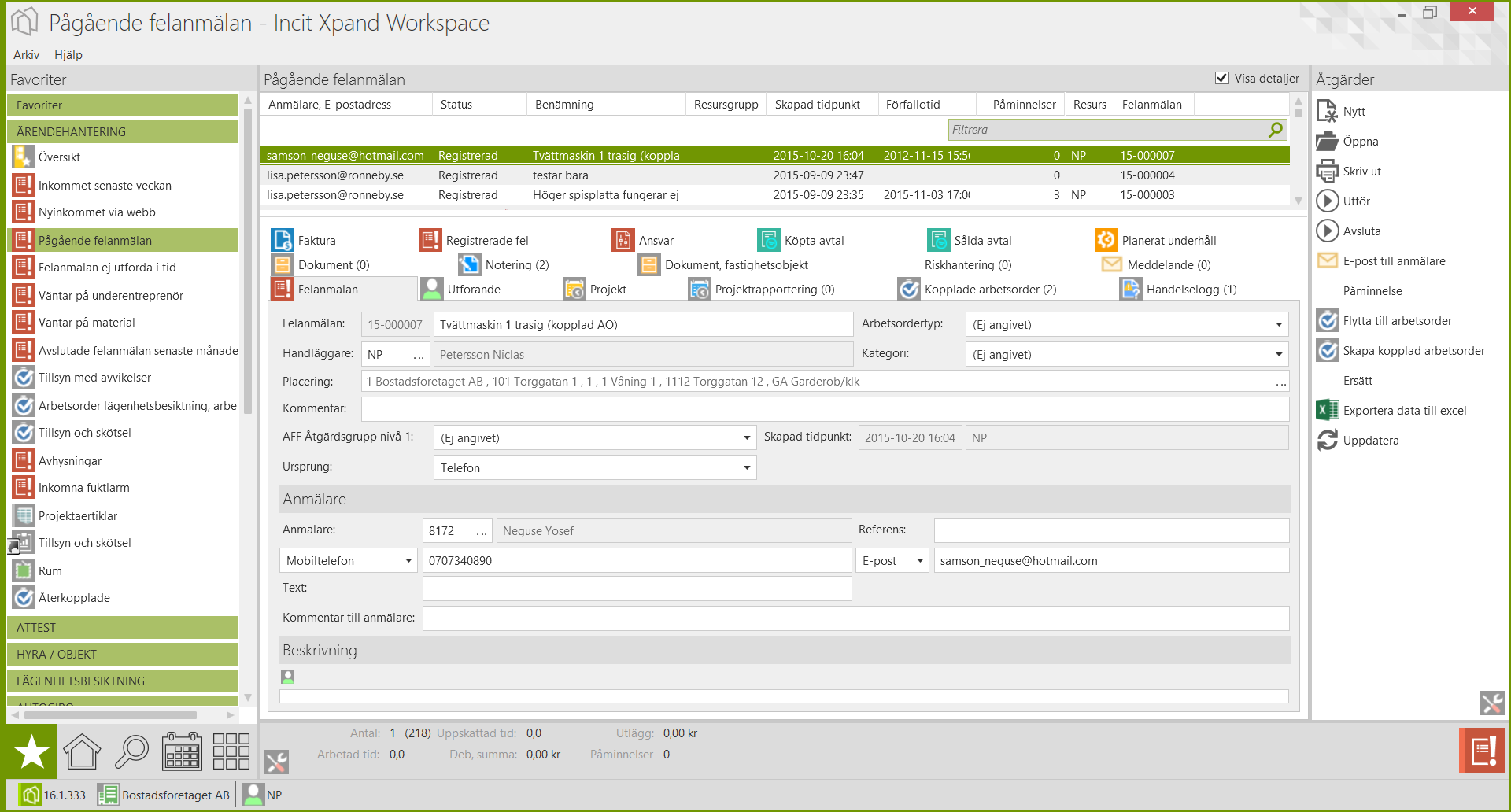Viewport: 1511px width, 812px height.
Task: Open the AFF Åtgärdsgrupp nivå 1 dropdown
Action: pos(595,437)
